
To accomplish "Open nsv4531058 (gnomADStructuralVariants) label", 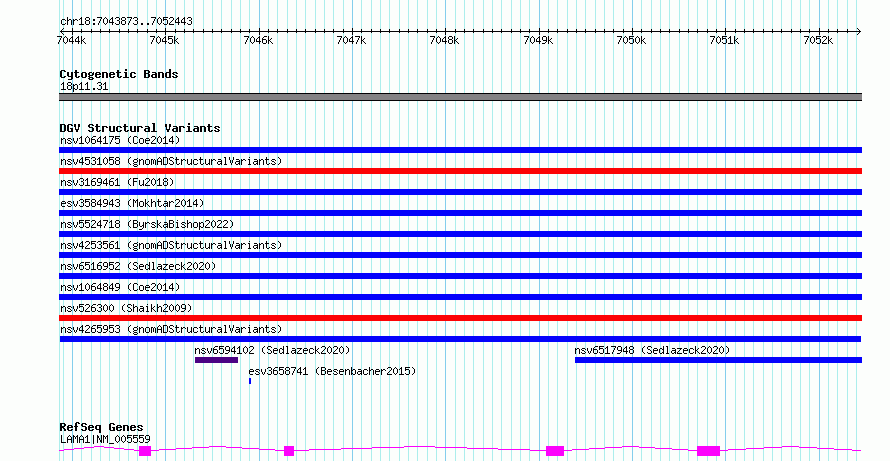I will [x=171, y=161].
